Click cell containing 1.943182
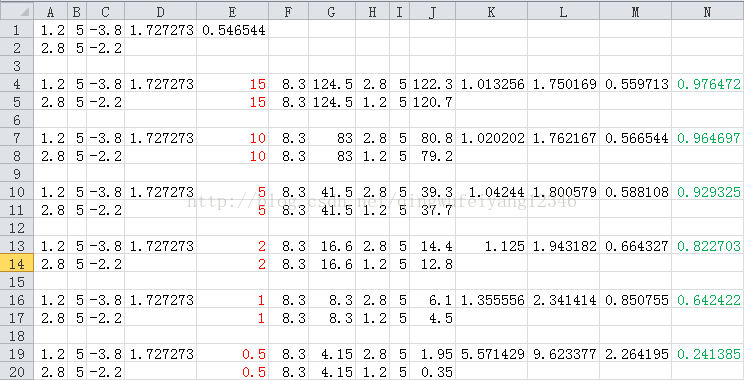 563,246
